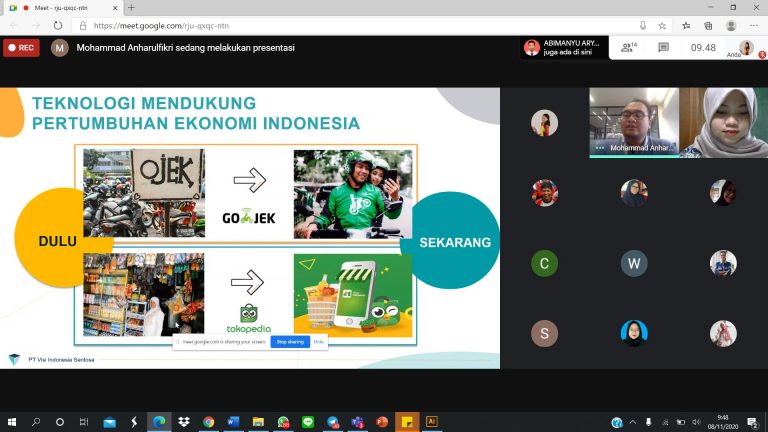Open Telegram from taskbar
Viewport: 768px width, 432px height.
click(333, 422)
